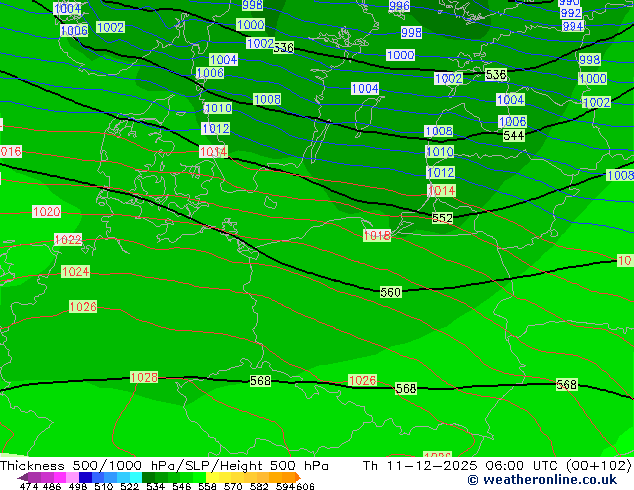
Task: Click the legend value 486
Action: 52,486
